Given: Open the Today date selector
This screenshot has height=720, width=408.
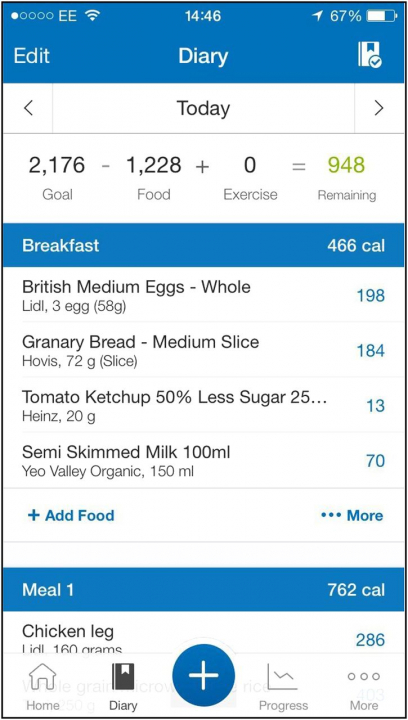Looking at the screenshot, I should pyautogui.click(x=203, y=108).
